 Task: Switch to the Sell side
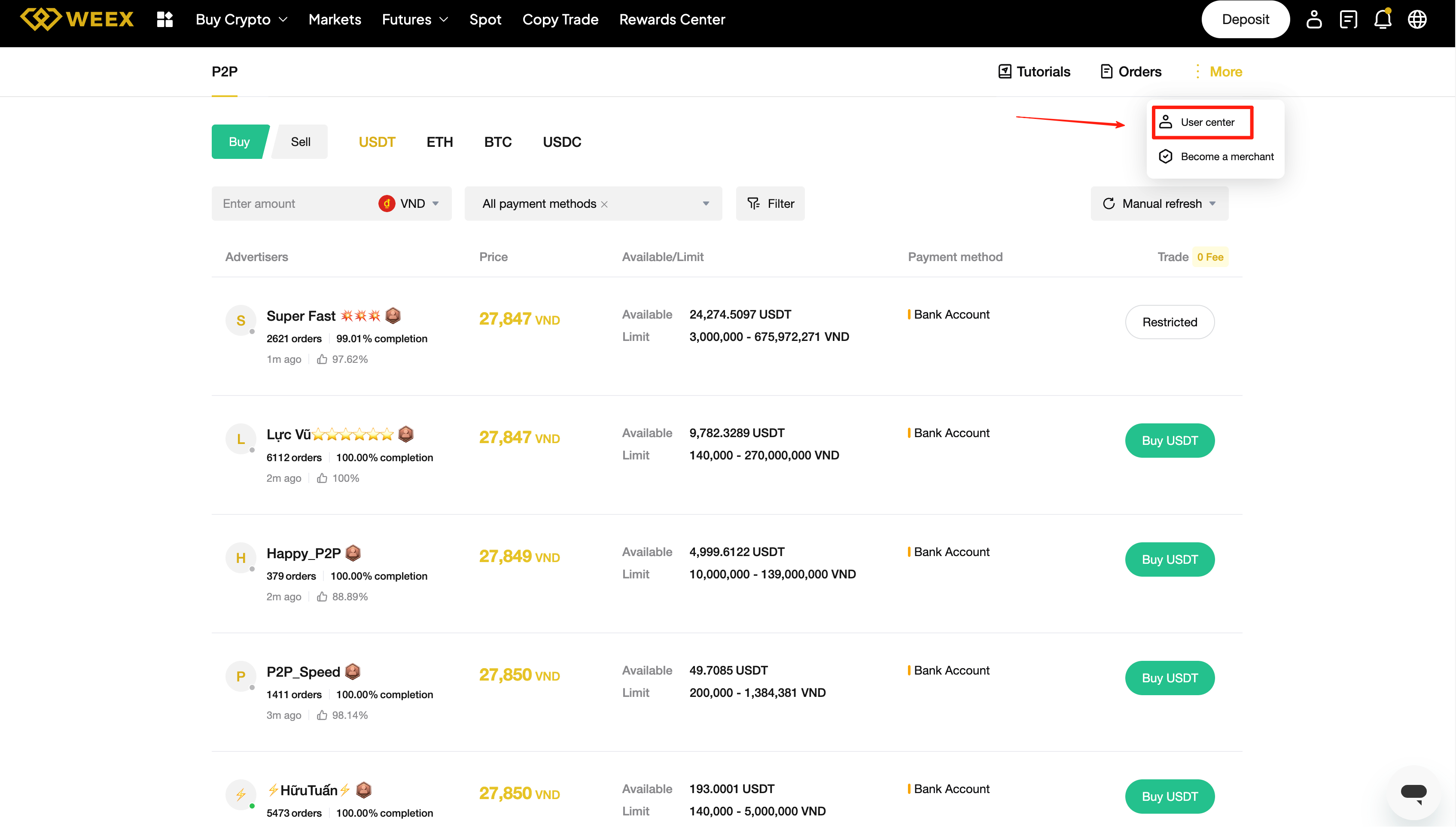(x=301, y=141)
